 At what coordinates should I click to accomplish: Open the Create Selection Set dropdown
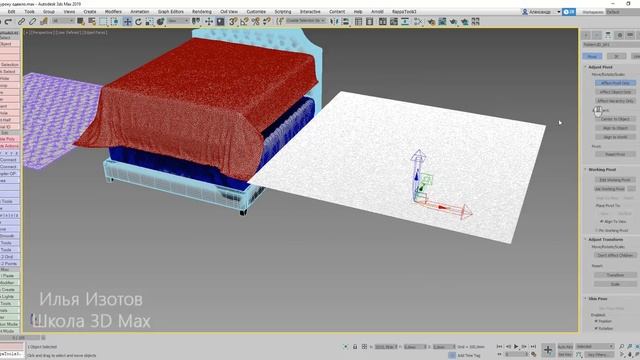(305, 21)
